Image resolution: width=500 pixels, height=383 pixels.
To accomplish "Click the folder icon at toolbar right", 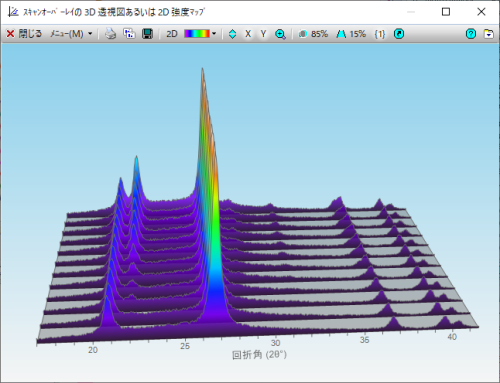I will 489,34.
